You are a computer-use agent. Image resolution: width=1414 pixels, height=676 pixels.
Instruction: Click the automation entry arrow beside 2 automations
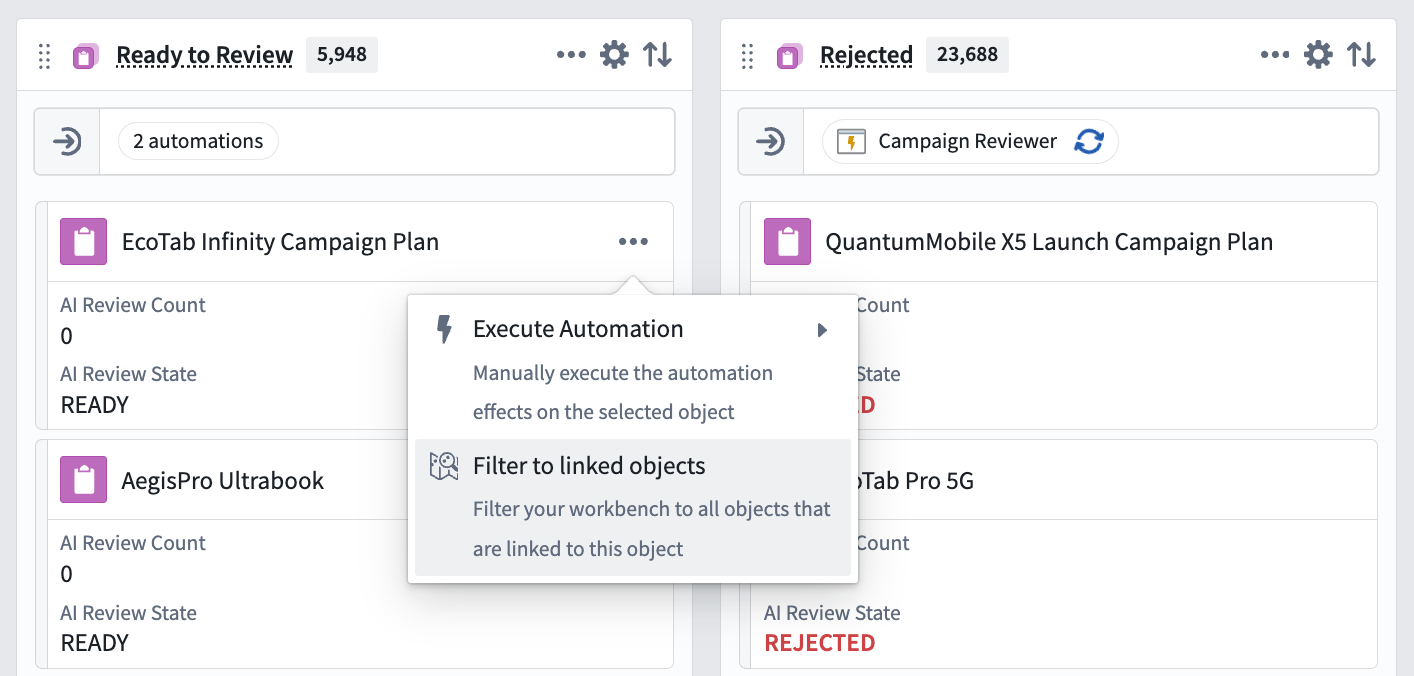click(x=66, y=140)
